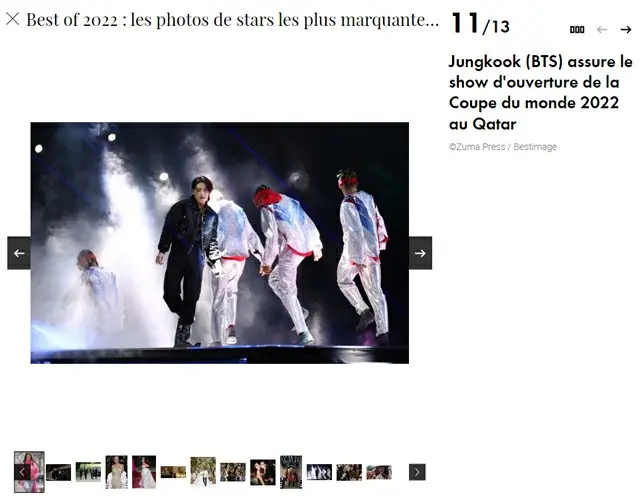Advance the thumbnail strip with the right chevron
640x504 pixels.
(x=417, y=472)
